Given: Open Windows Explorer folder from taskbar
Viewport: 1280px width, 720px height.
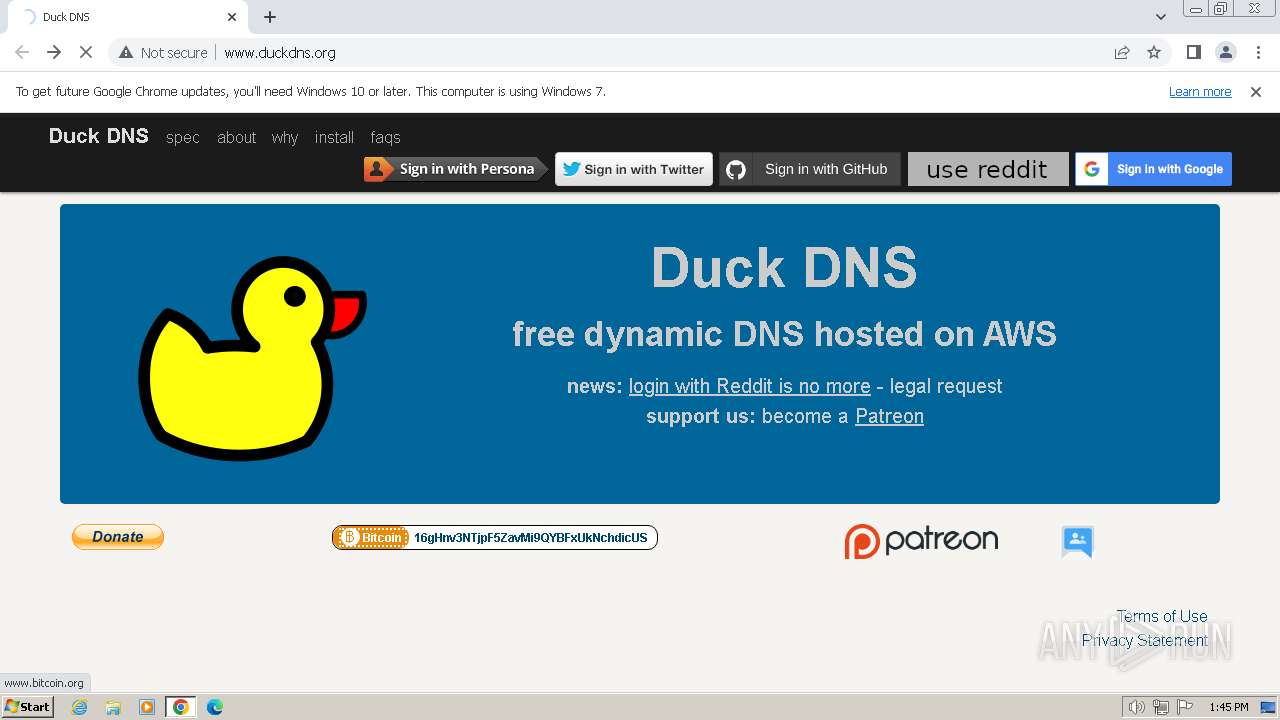Looking at the screenshot, I should [113, 707].
